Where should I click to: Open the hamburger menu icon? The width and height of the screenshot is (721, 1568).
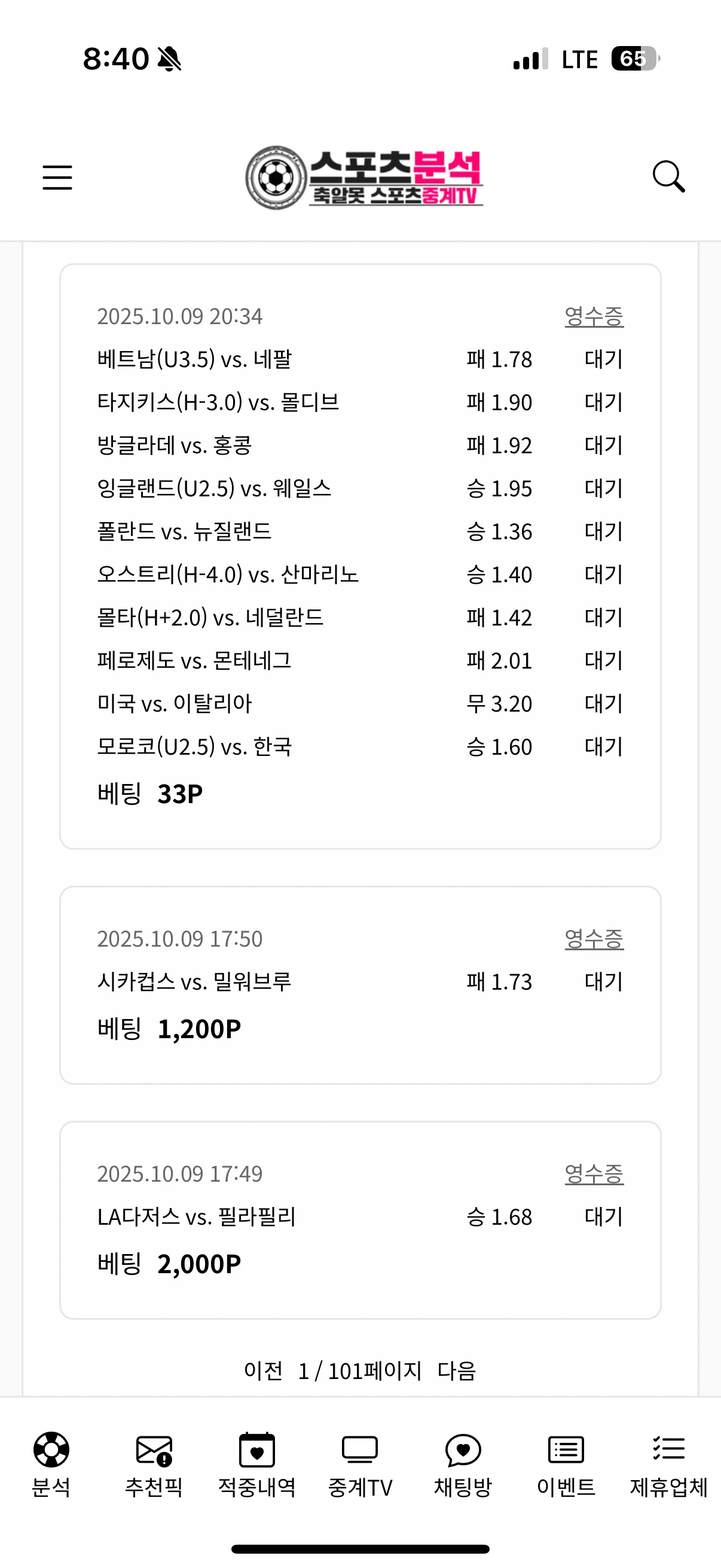coord(57,177)
